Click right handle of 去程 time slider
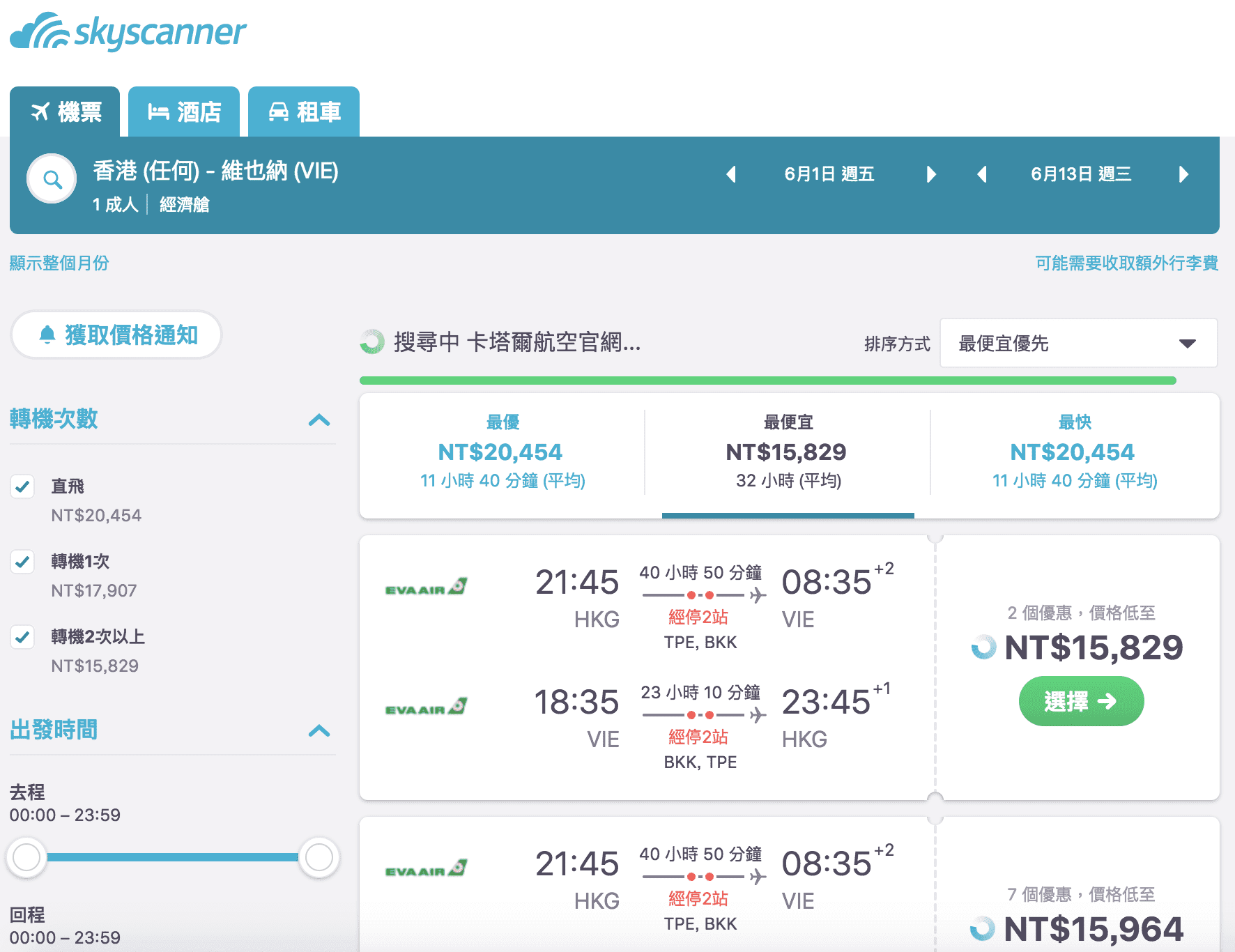 (x=319, y=857)
